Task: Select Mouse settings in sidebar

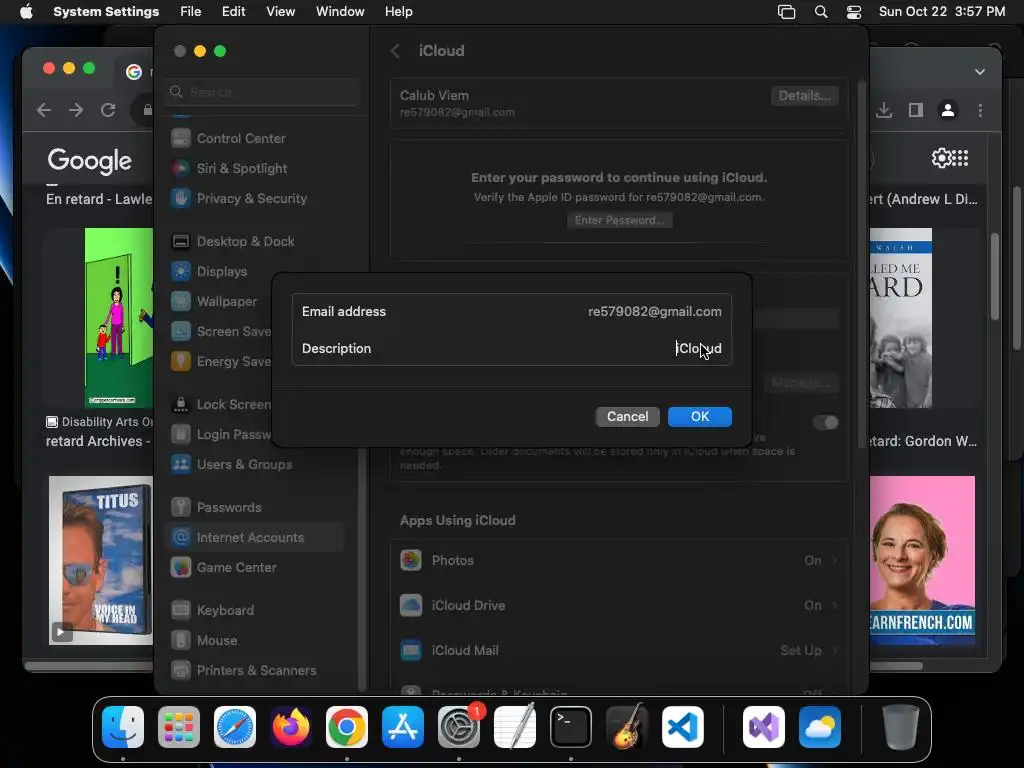Action: [217, 641]
